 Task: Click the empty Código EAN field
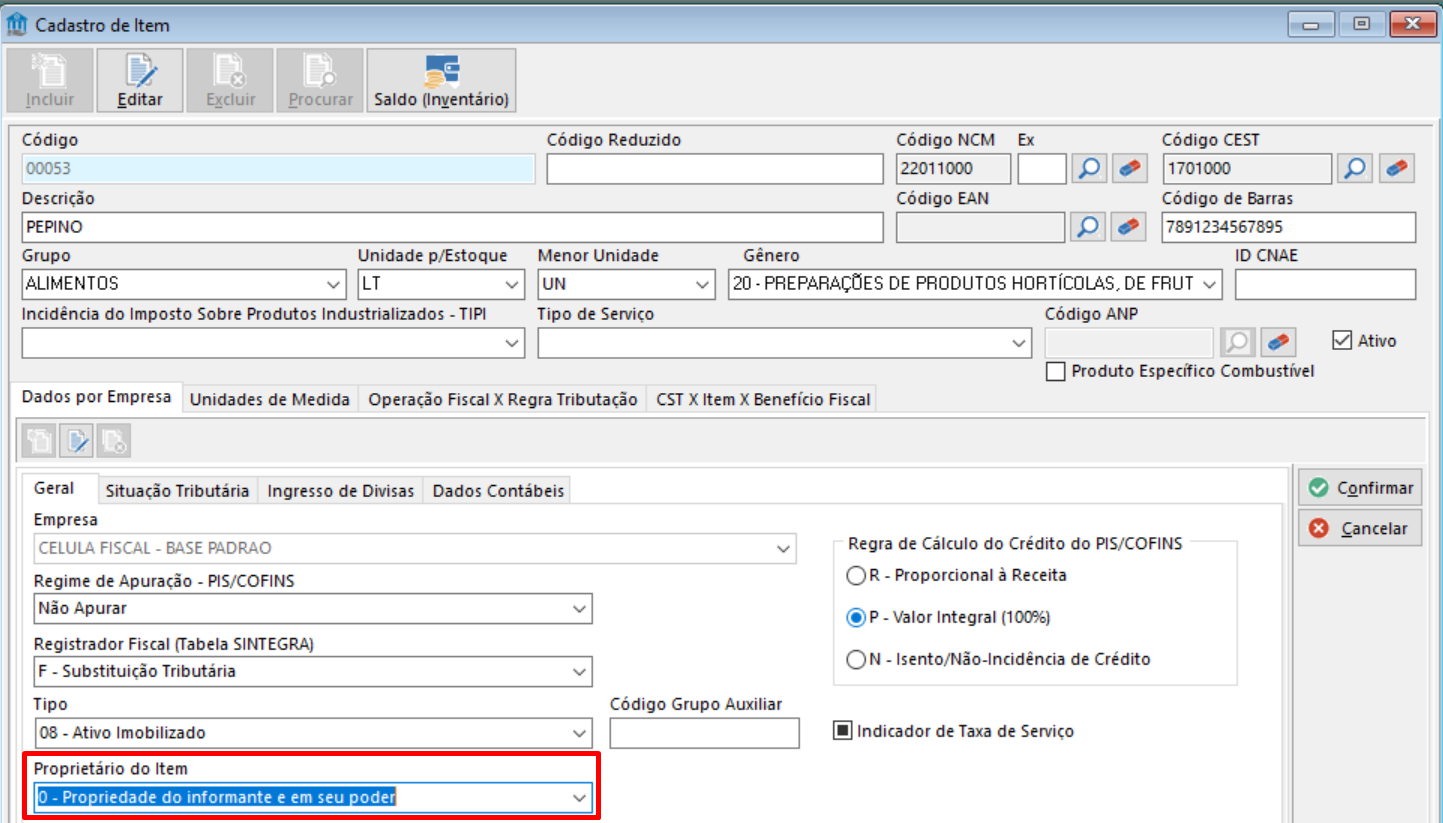[x=980, y=227]
